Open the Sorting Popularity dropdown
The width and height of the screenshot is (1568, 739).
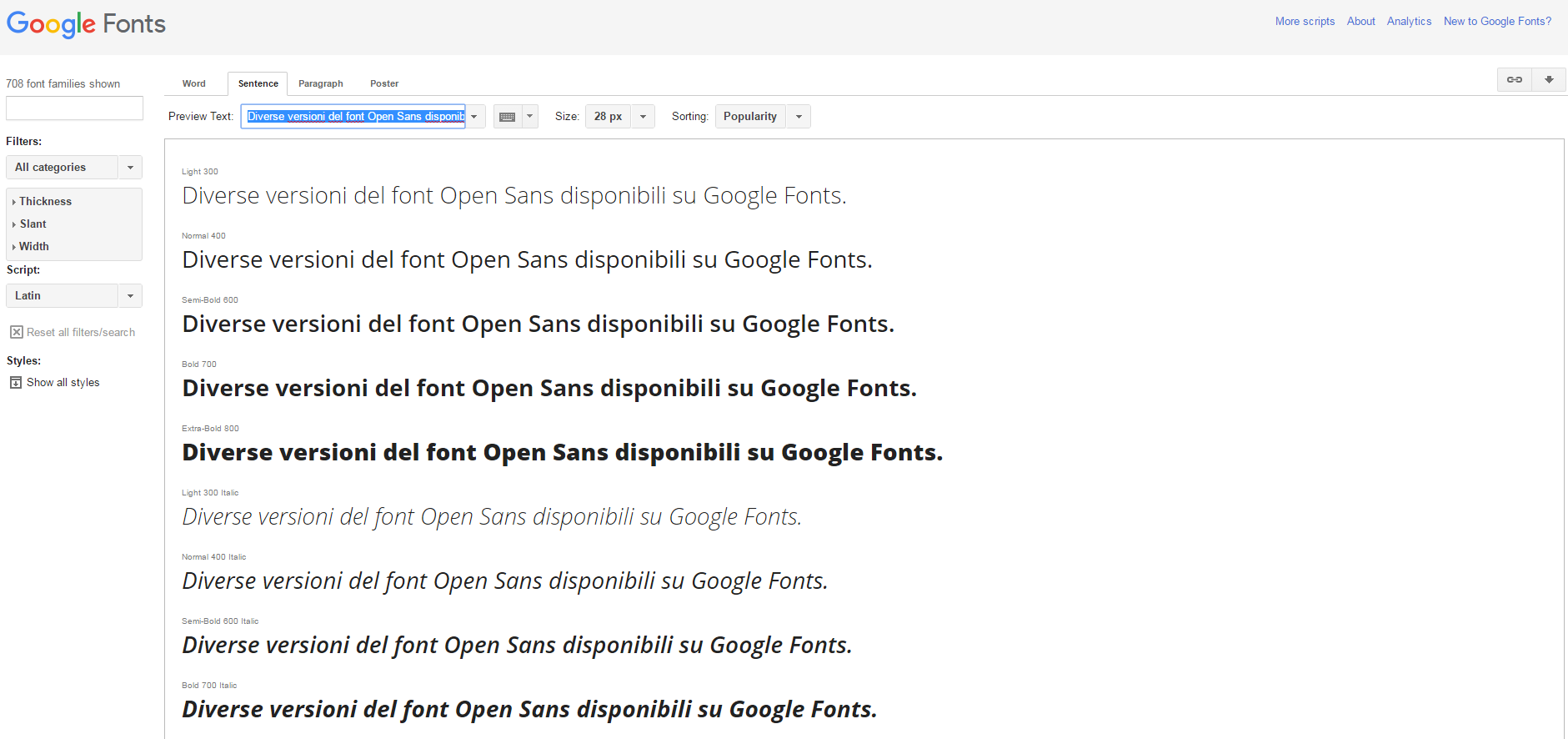point(763,117)
